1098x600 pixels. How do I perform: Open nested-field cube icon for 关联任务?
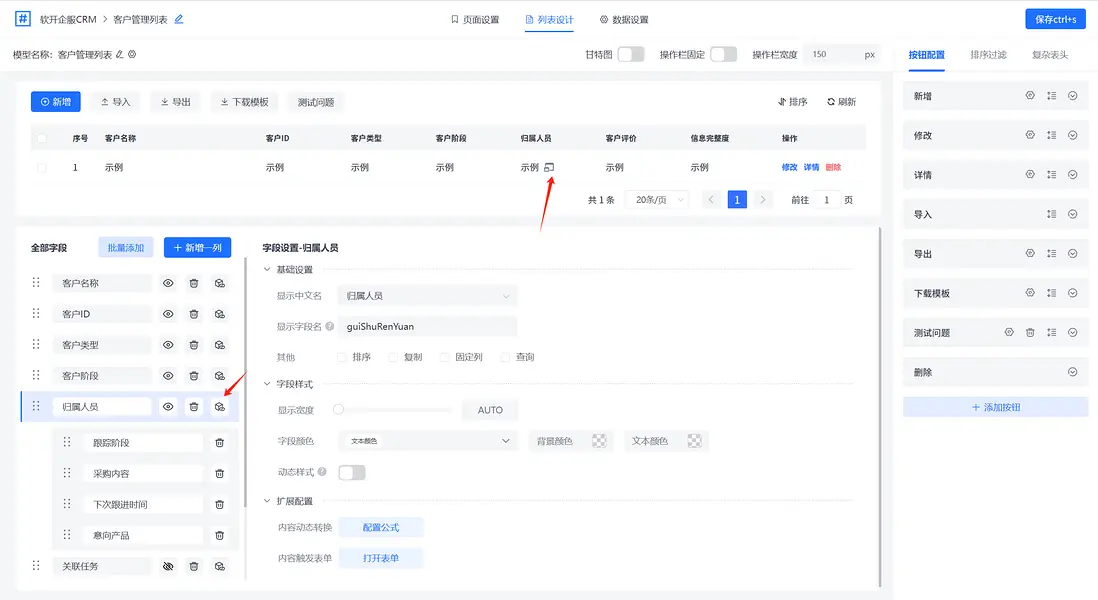(220, 566)
